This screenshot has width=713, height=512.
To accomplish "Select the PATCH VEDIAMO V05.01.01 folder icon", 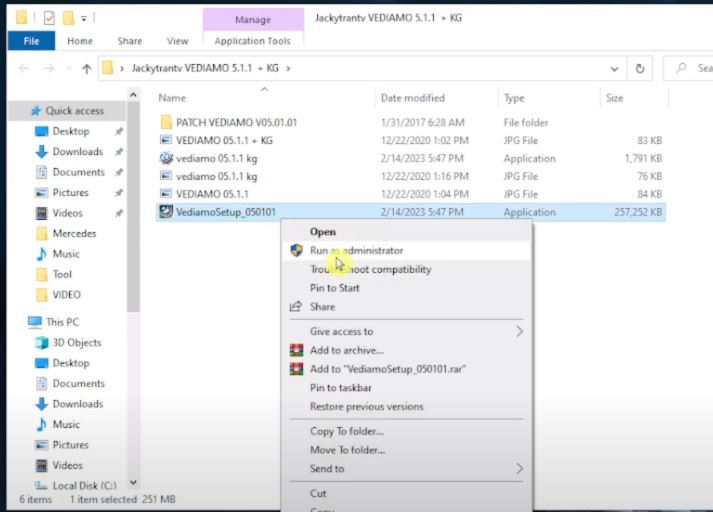I will point(166,122).
